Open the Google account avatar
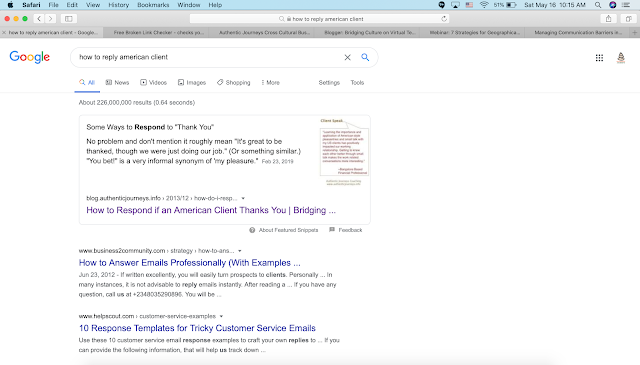The width and height of the screenshot is (640, 365). [x=621, y=58]
